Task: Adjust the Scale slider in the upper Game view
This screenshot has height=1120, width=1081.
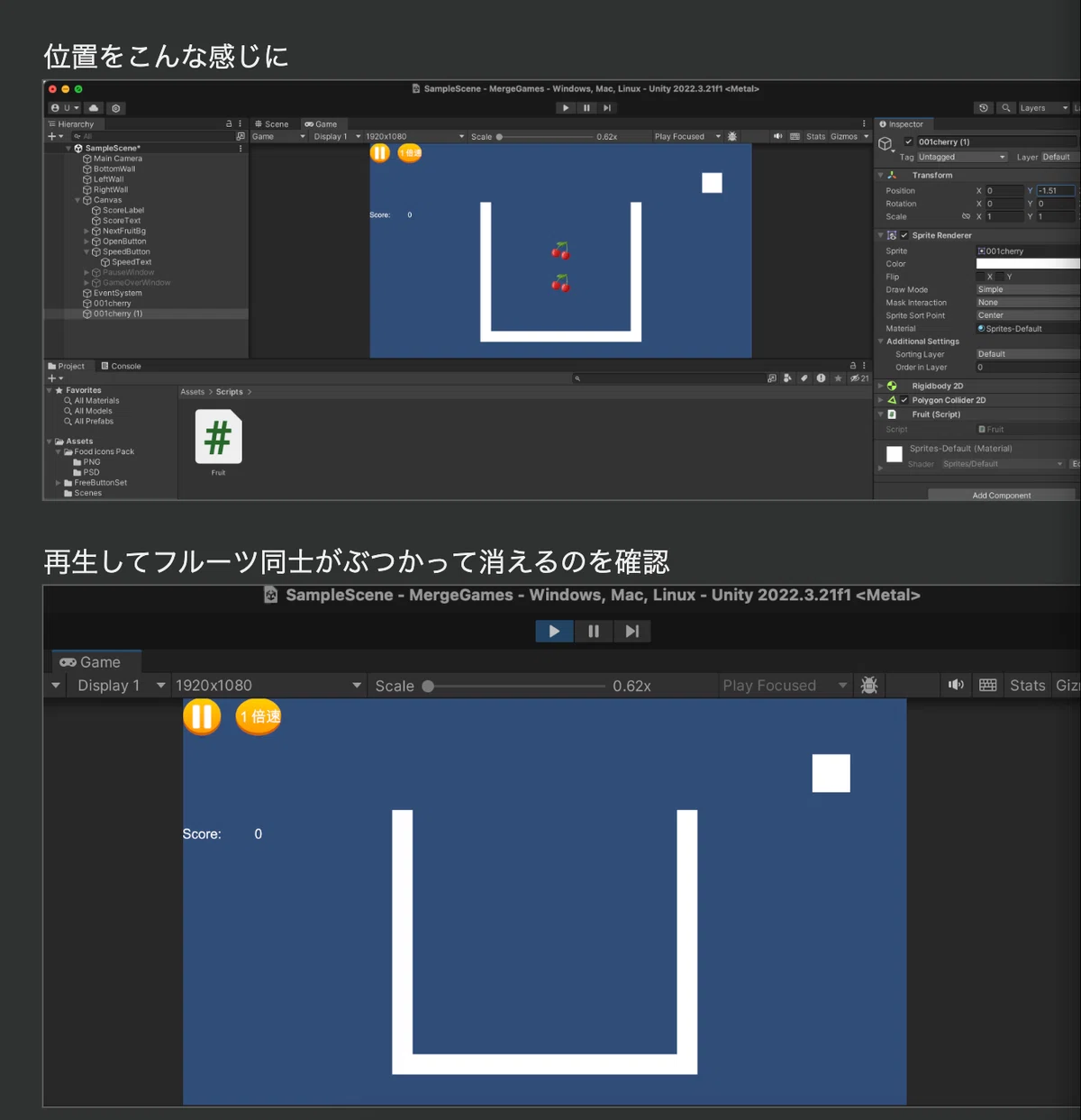Action: tap(544, 137)
